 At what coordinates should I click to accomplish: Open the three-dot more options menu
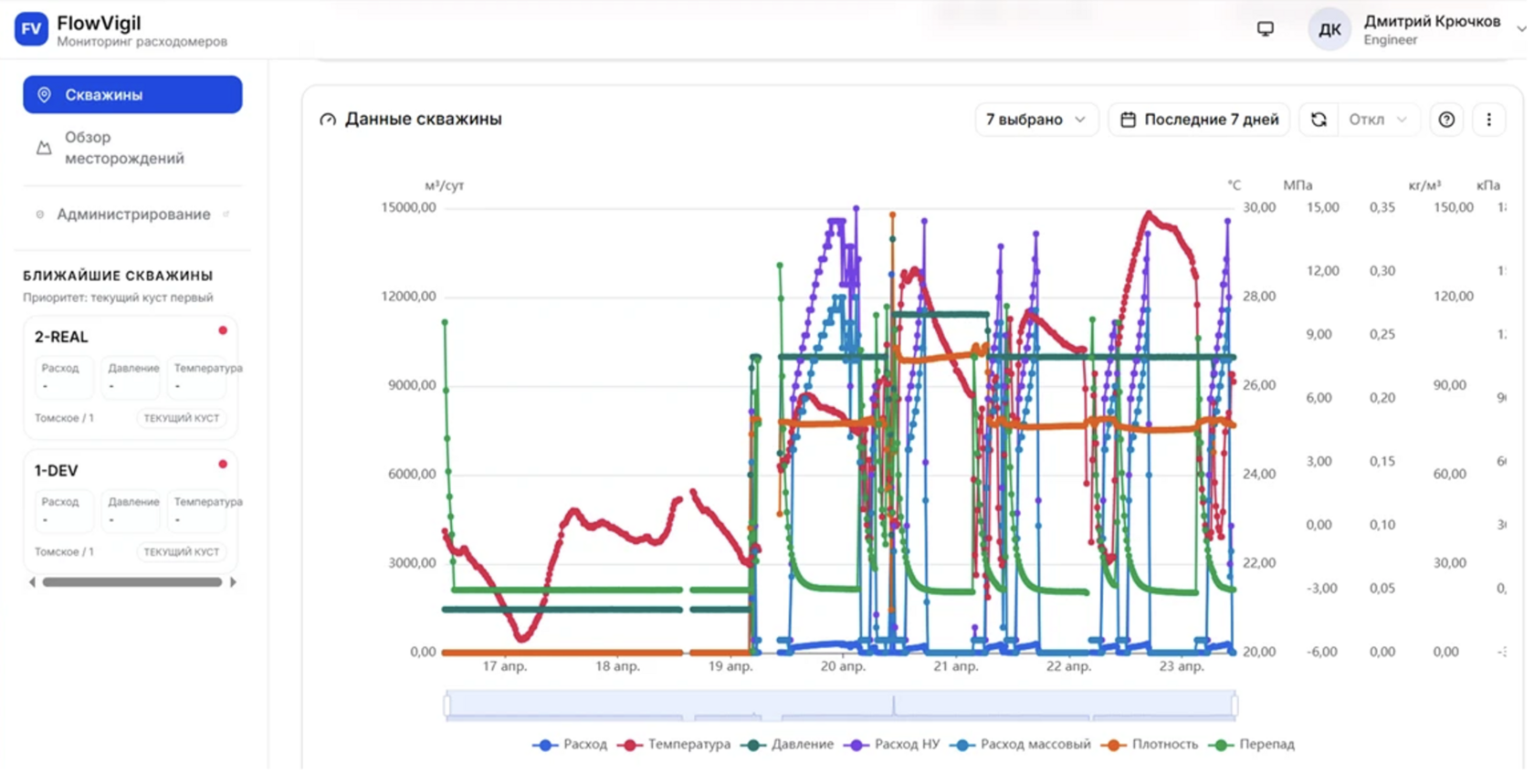pyautogui.click(x=1488, y=120)
